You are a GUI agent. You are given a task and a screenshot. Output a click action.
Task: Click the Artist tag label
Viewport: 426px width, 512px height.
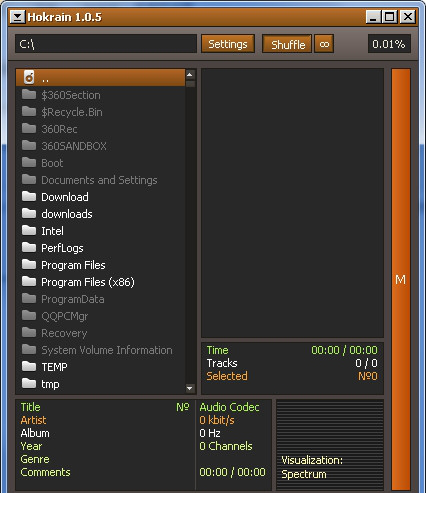[x=33, y=420]
